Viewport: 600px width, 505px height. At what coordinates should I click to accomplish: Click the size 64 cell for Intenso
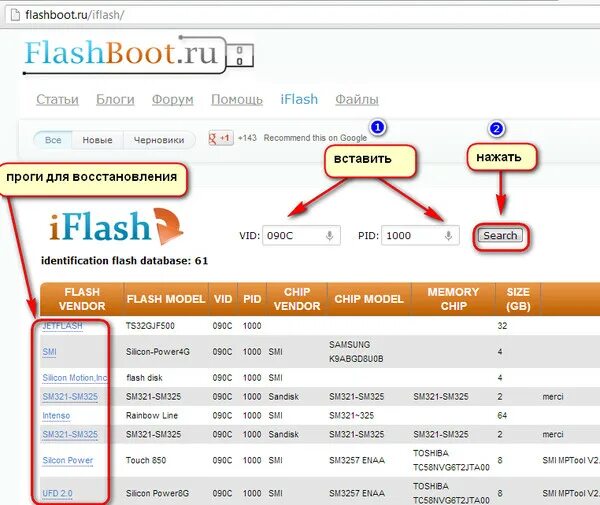click(x=502, y=415)
